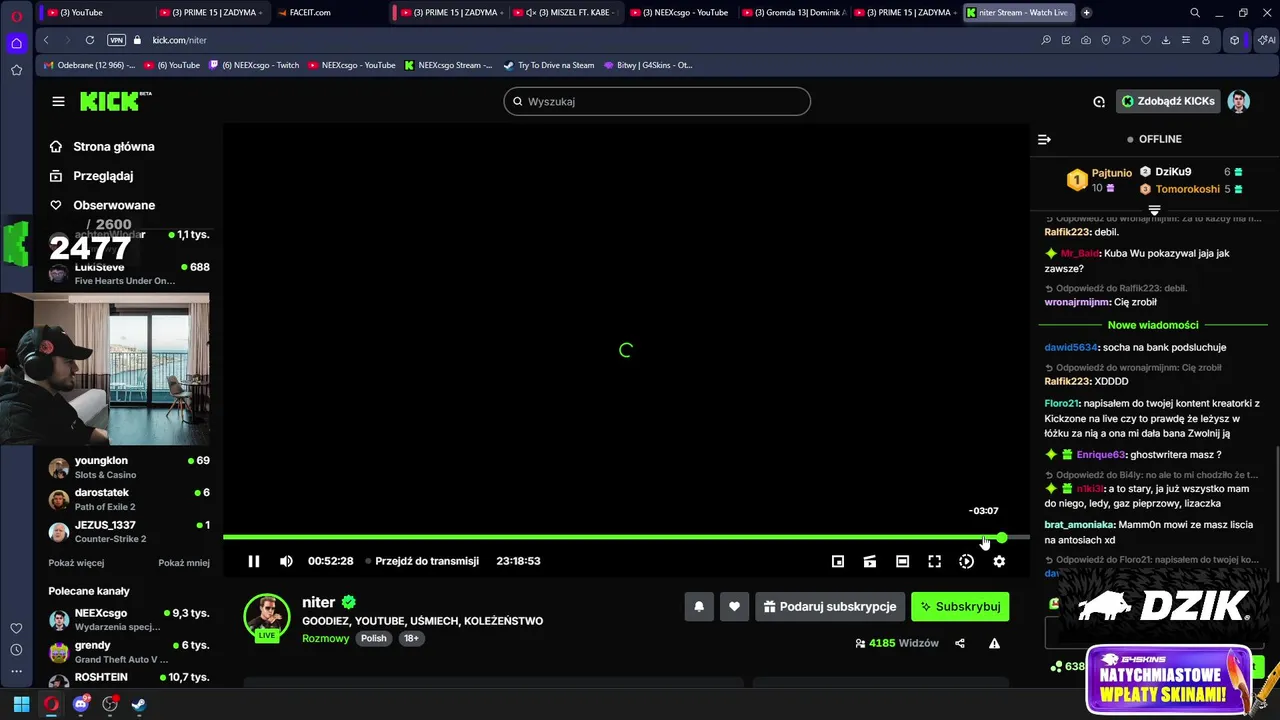
Task: Mute the player volume
Action: 286,561
